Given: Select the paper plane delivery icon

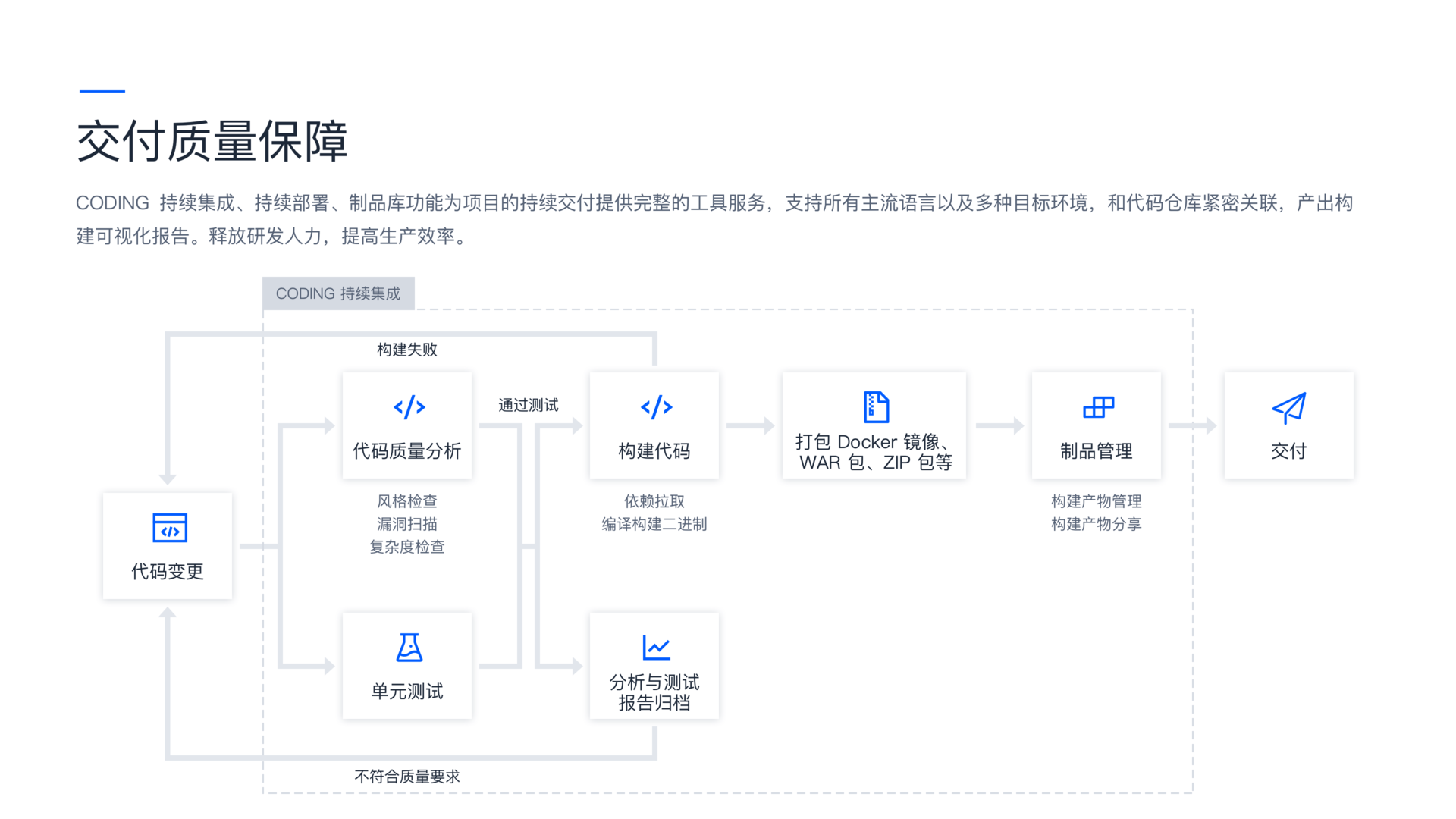Looking at the screenshot, I should click(1288, 406).
